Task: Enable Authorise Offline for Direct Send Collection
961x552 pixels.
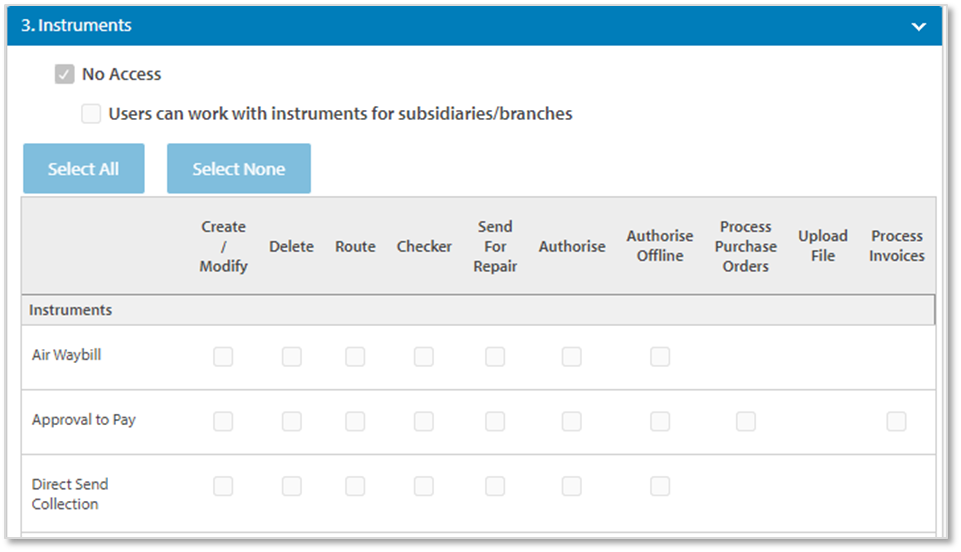Action: click(660, 486)
